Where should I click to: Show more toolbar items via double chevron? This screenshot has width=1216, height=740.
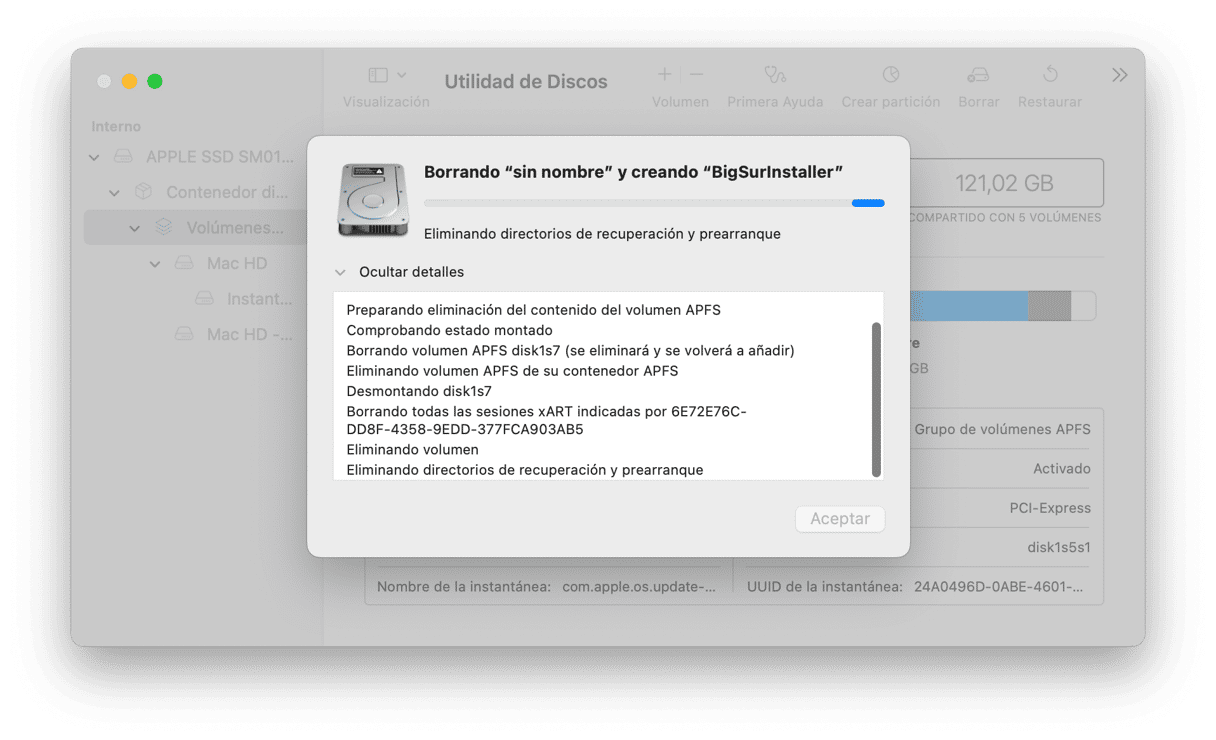[x=1119, y=76]
